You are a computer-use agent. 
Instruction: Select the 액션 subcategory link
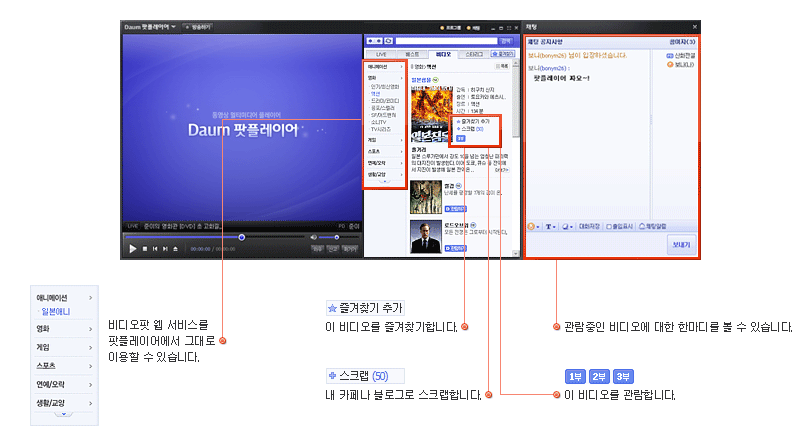375,93
